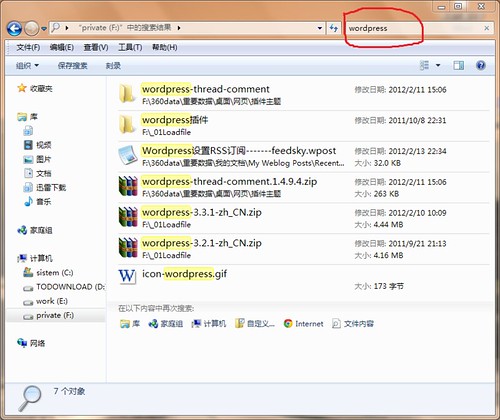Search again in 自定义 location
This screenshot has width=500, height=420.
255,323
